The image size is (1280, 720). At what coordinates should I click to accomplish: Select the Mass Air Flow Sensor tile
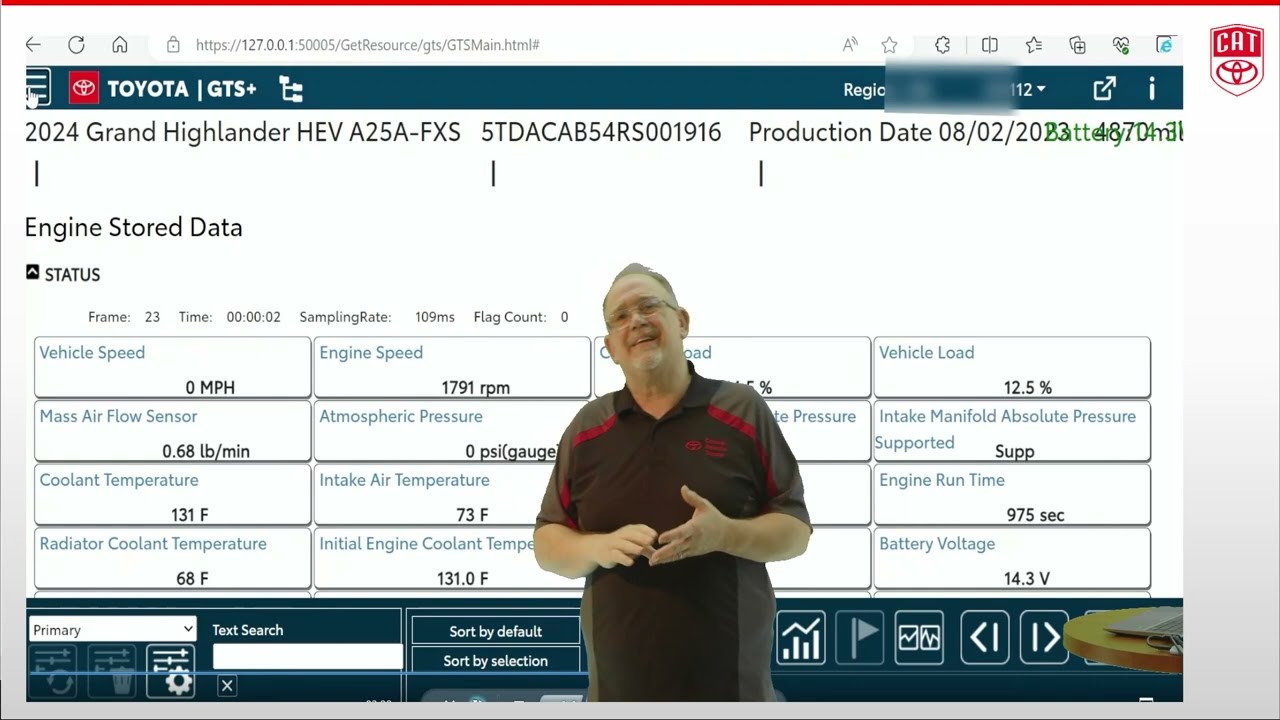tap(172, 431)
